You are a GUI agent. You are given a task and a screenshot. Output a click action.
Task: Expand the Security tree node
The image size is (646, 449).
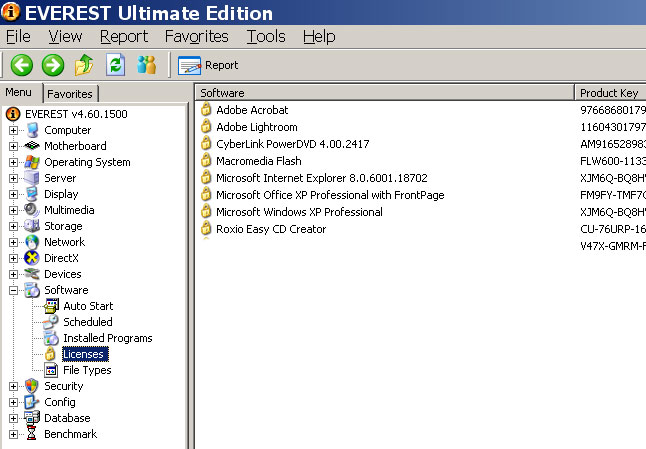pyautogui.click(x=13, y=386)
